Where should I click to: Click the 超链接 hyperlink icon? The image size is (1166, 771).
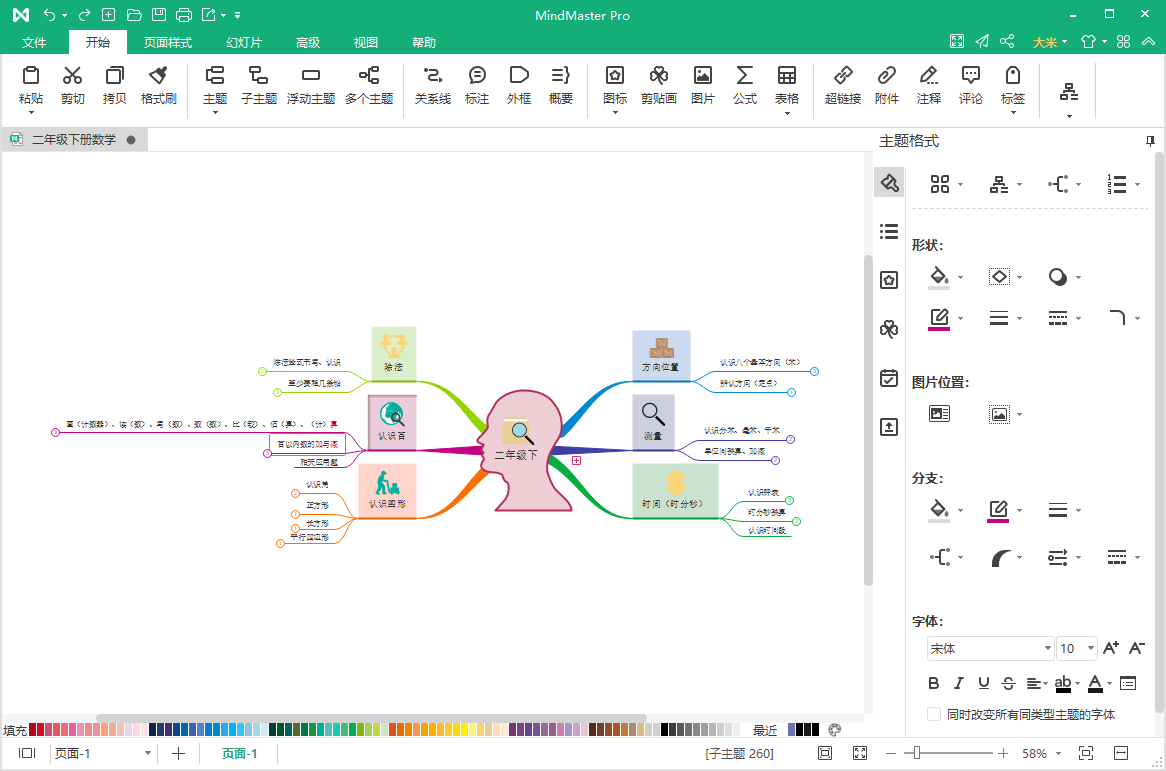click(842, 84)
